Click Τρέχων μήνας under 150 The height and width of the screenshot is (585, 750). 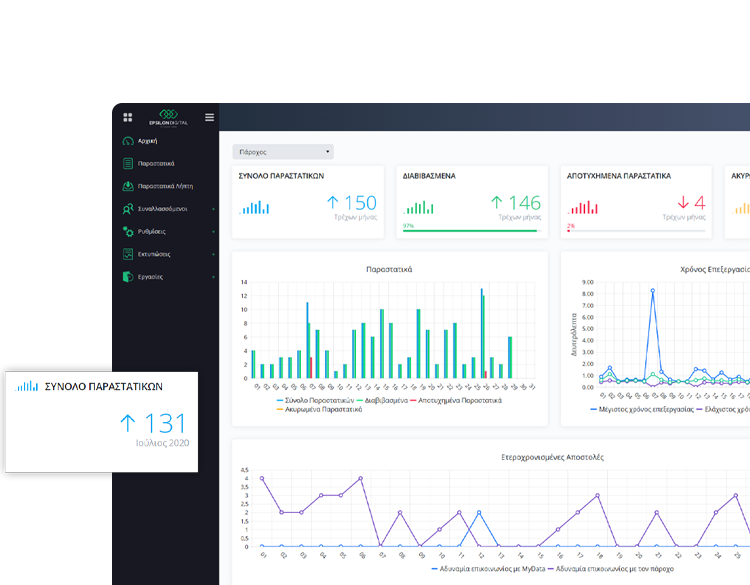(x=355, y=217)
